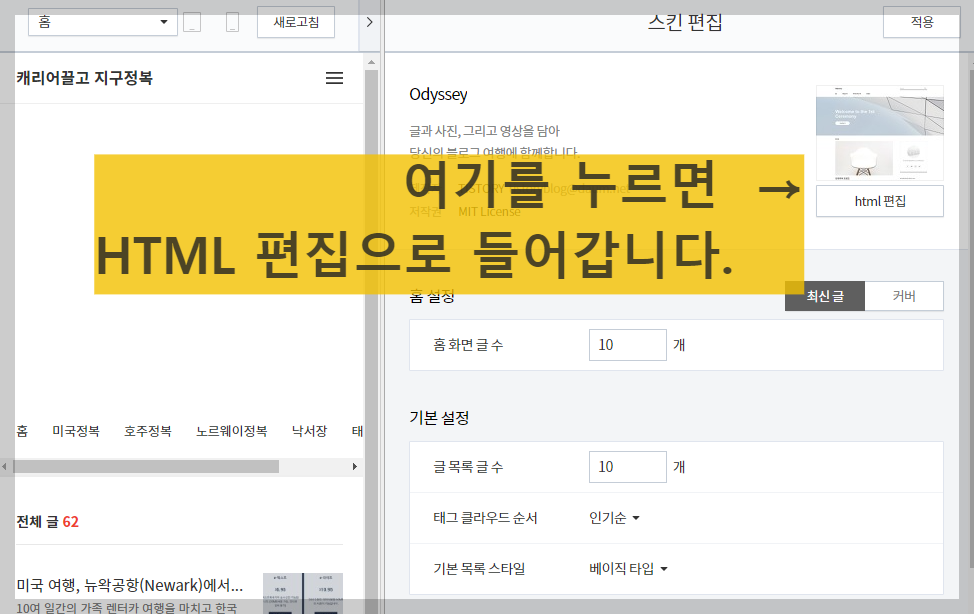Screen dimensions: 974x614
Task: Click the preview horizontal scrollbar thumb
Action: click(146, 467)
